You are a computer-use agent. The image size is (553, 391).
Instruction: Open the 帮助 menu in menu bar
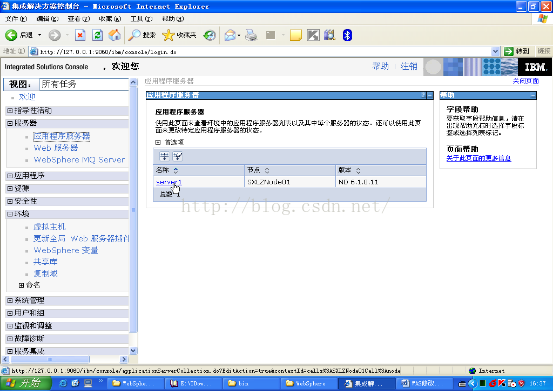173,19
